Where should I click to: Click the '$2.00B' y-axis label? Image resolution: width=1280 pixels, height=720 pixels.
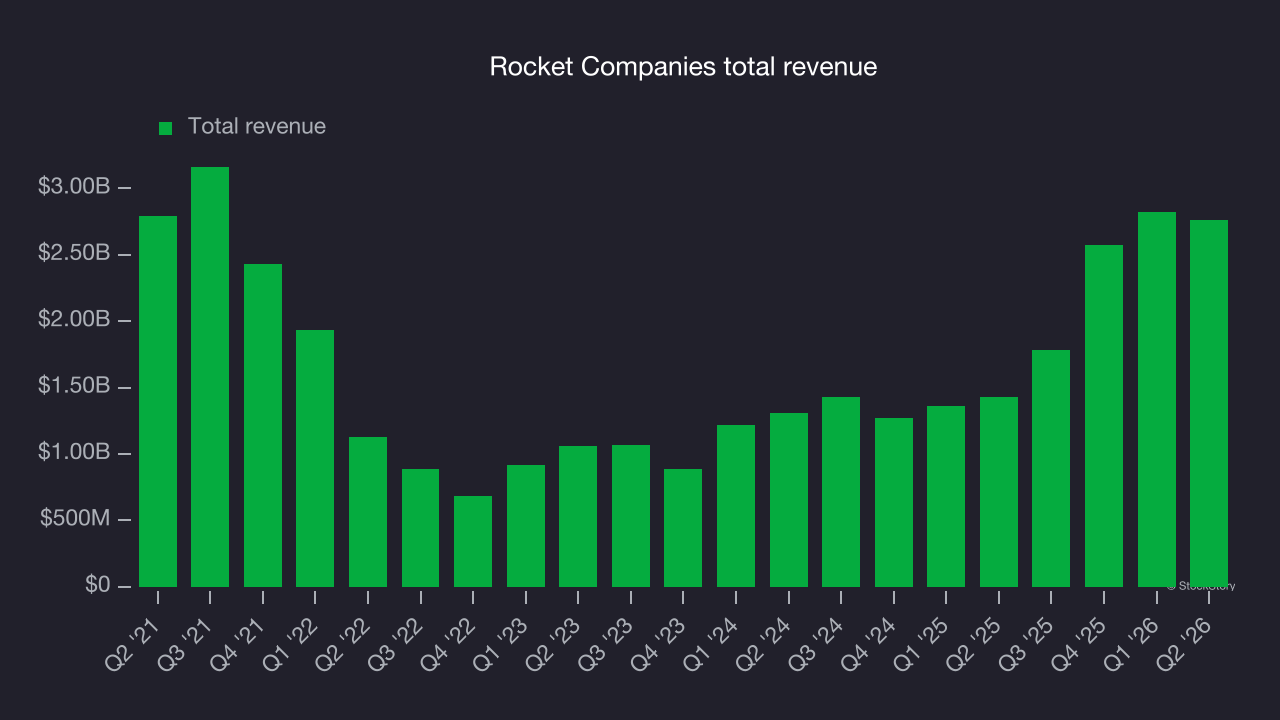click(74, 320)
